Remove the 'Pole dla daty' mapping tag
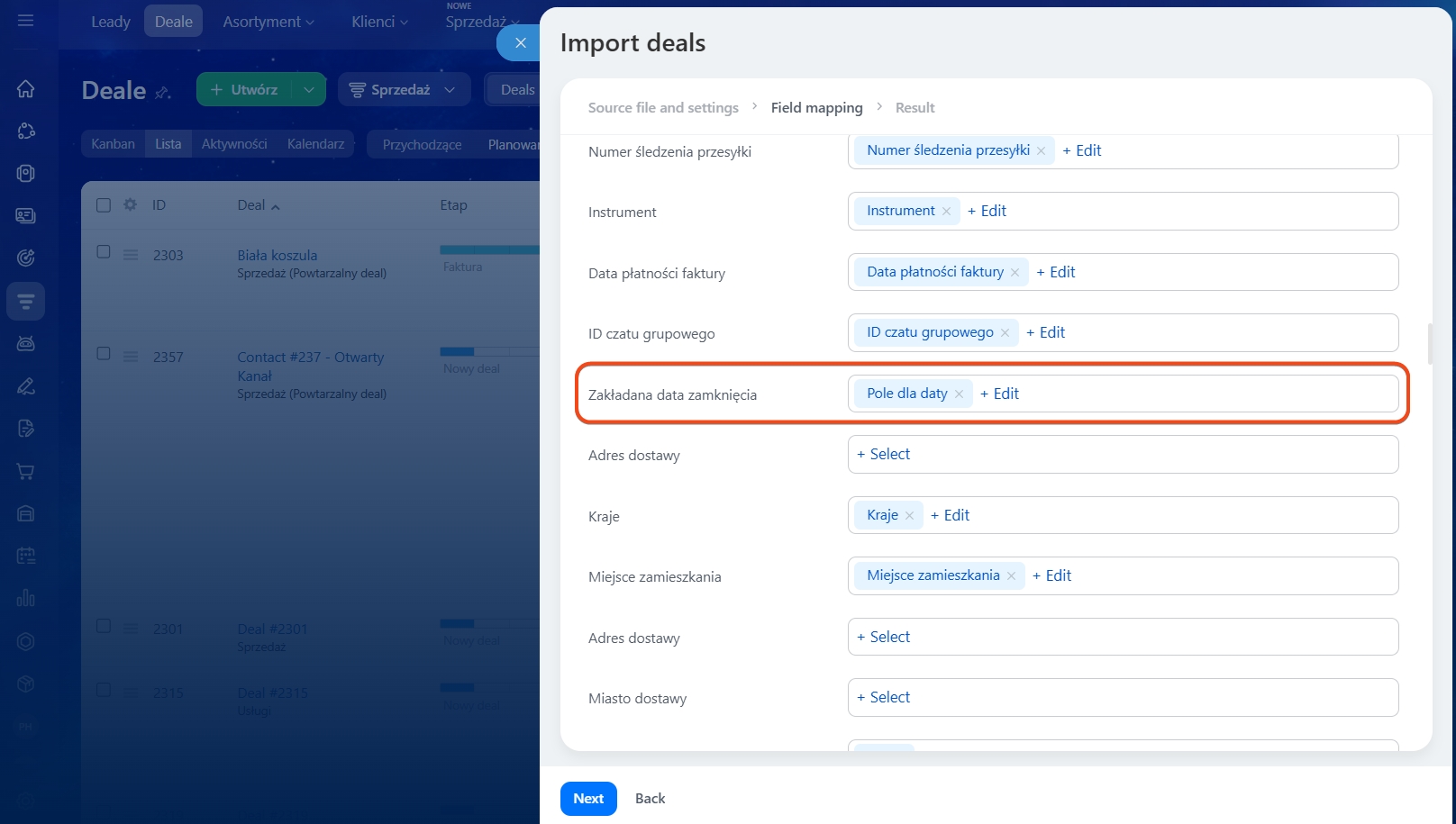This screenshot has width=1456, height=824. 959,394
